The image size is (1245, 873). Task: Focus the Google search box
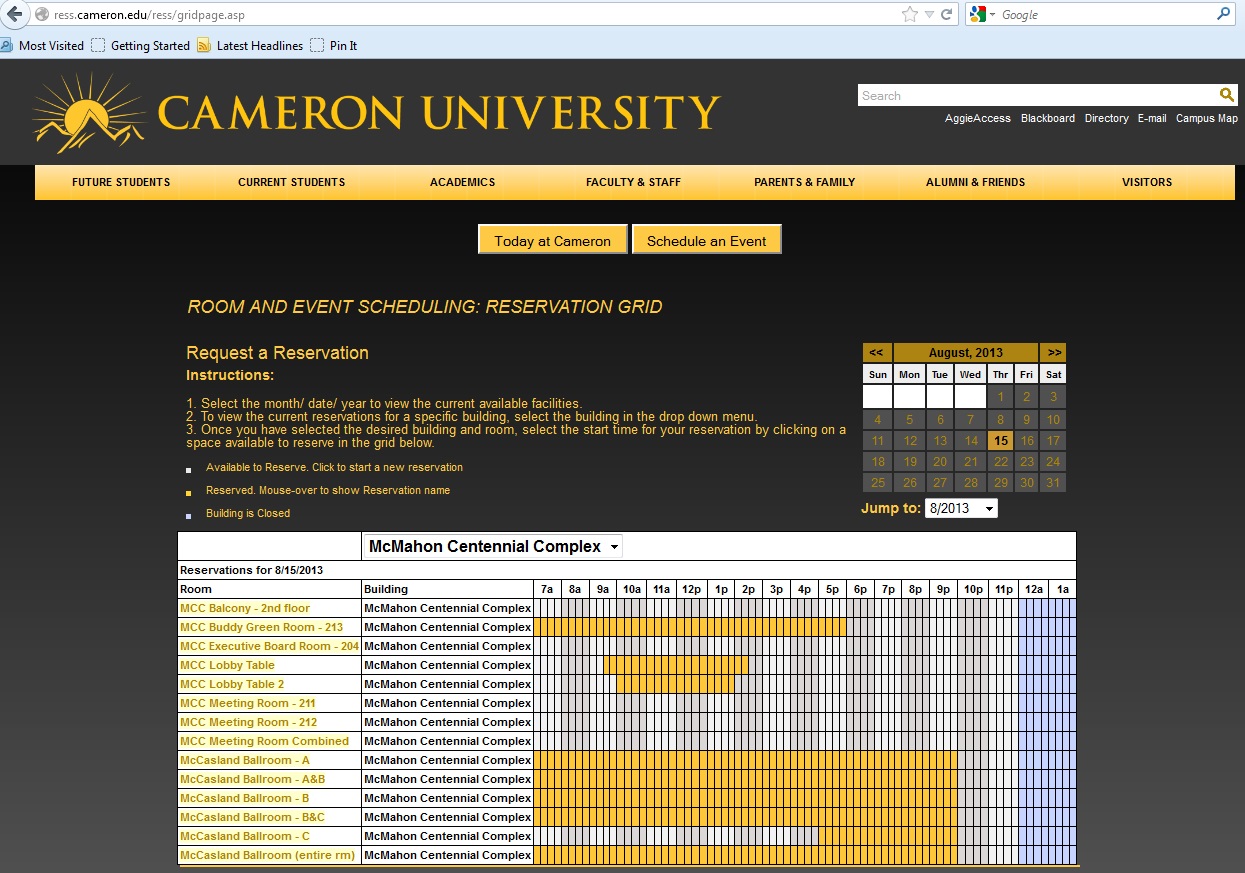[x=1105, y=15]
